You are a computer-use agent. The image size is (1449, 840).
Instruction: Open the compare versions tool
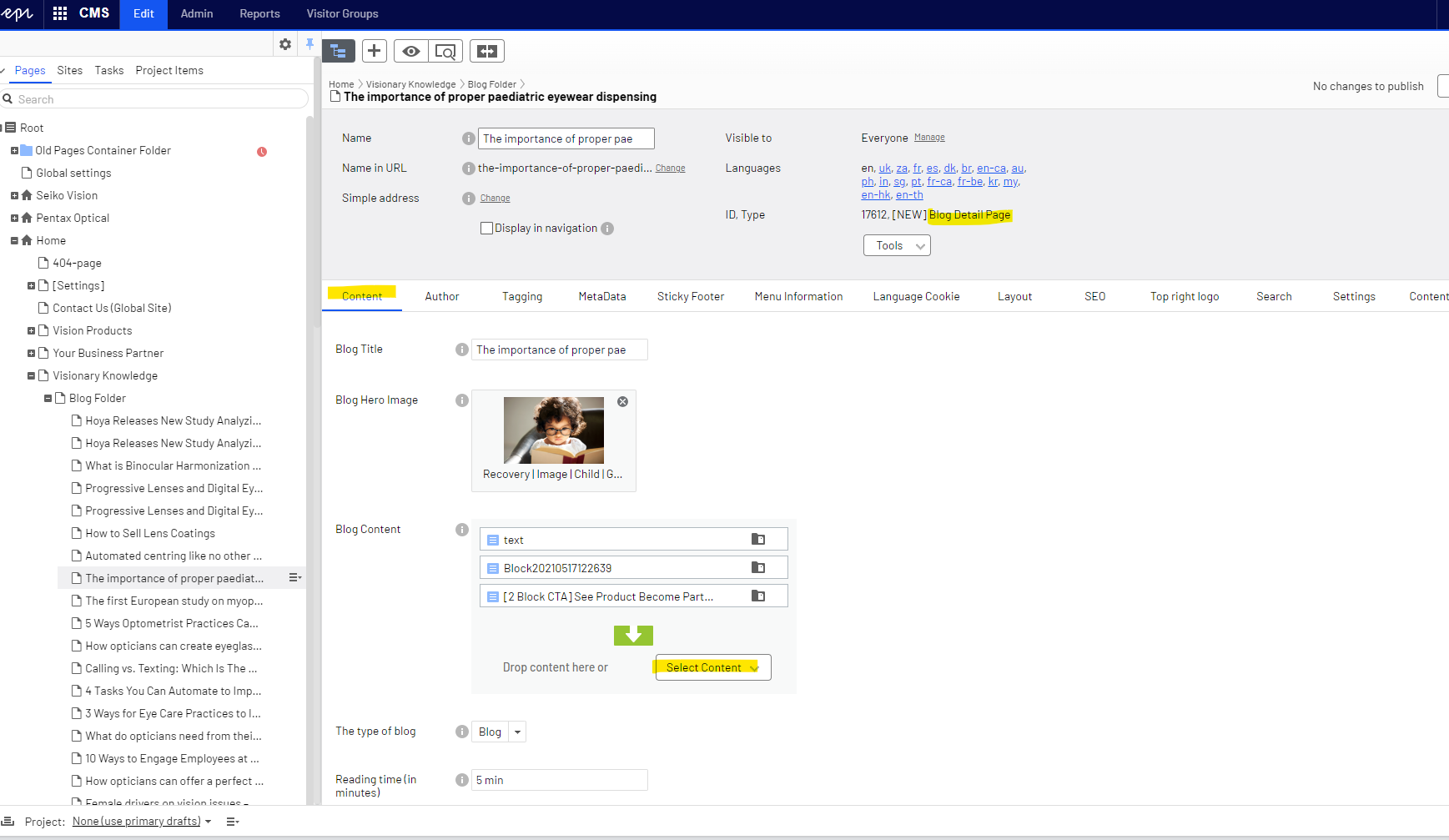pos(487,51)
